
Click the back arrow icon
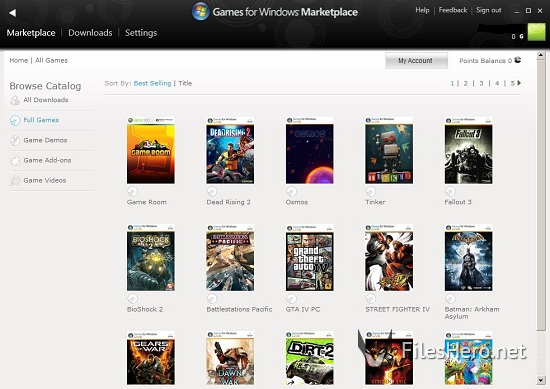coord(13,13)
